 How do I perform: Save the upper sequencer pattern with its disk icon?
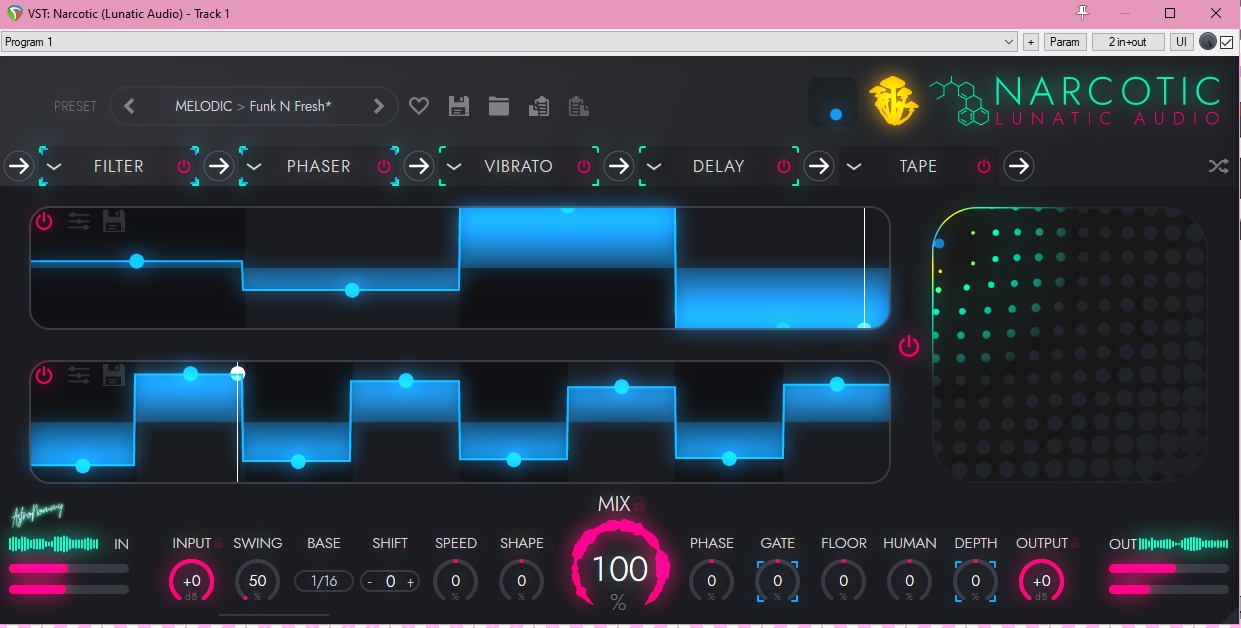click(x=114, y=221)
